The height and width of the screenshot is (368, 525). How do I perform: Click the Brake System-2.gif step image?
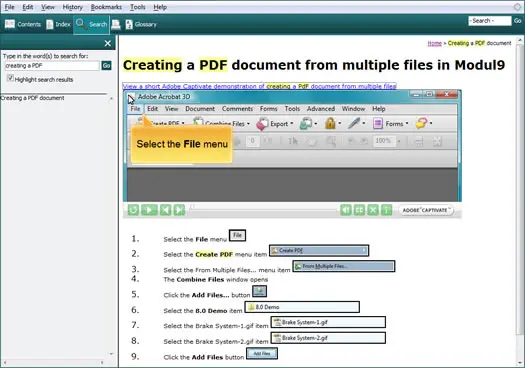point(328,338)
